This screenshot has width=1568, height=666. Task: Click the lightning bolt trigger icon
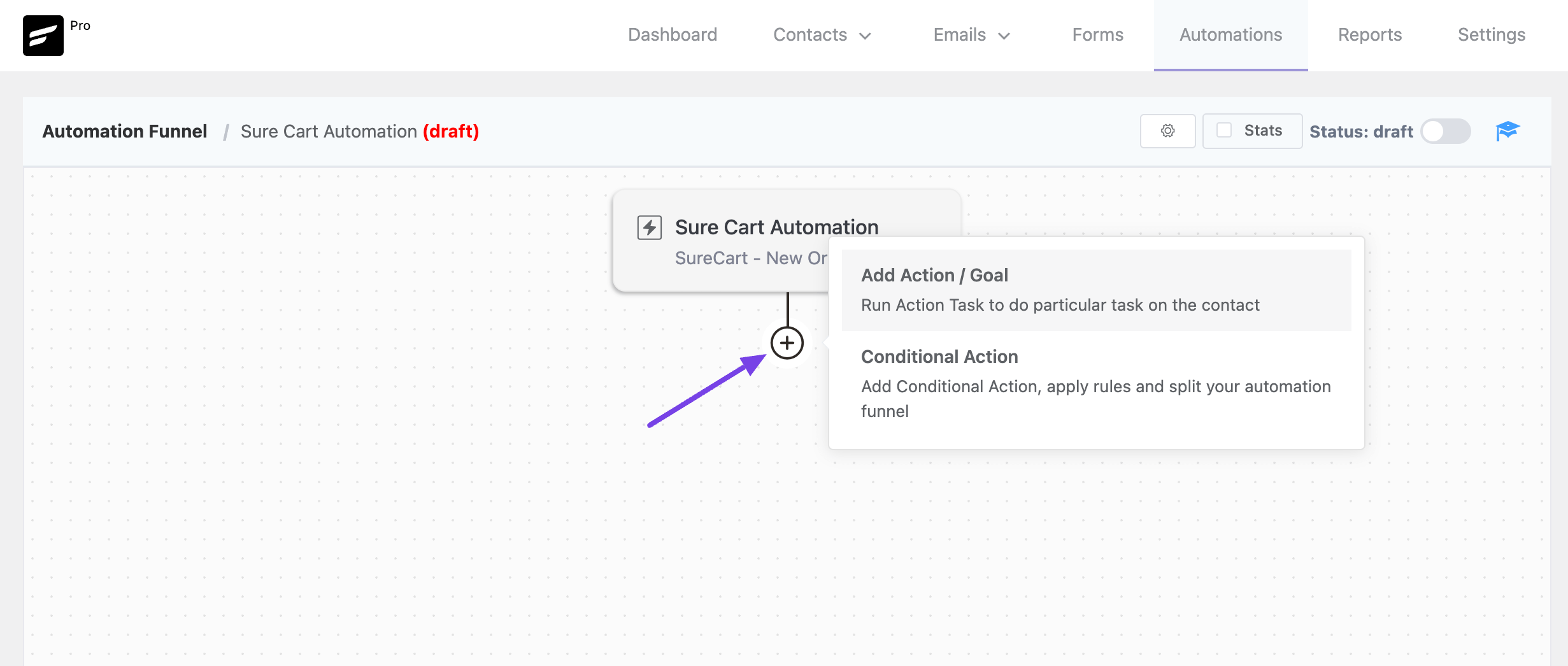650,227
